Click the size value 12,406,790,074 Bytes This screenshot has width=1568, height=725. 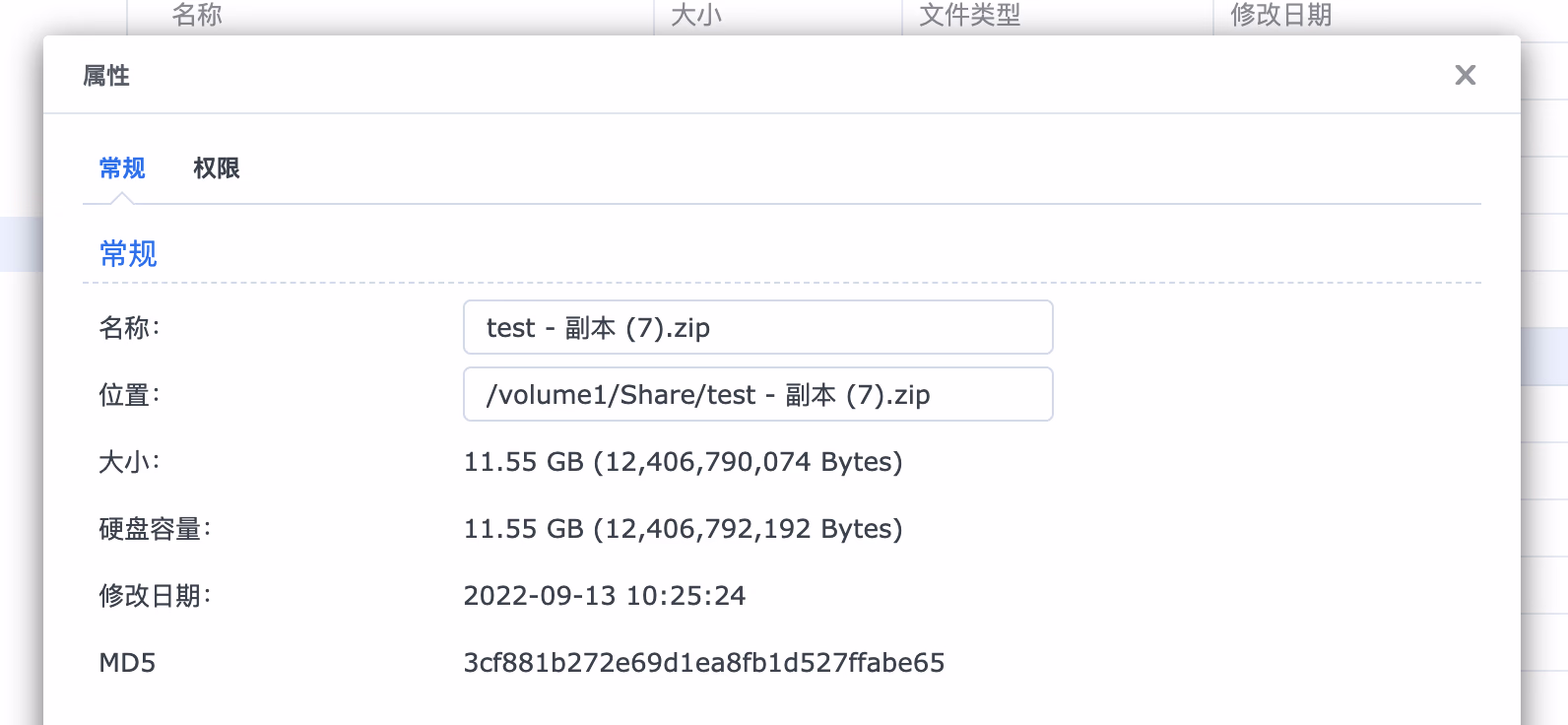pyautogui.click(x=683, y=461)
